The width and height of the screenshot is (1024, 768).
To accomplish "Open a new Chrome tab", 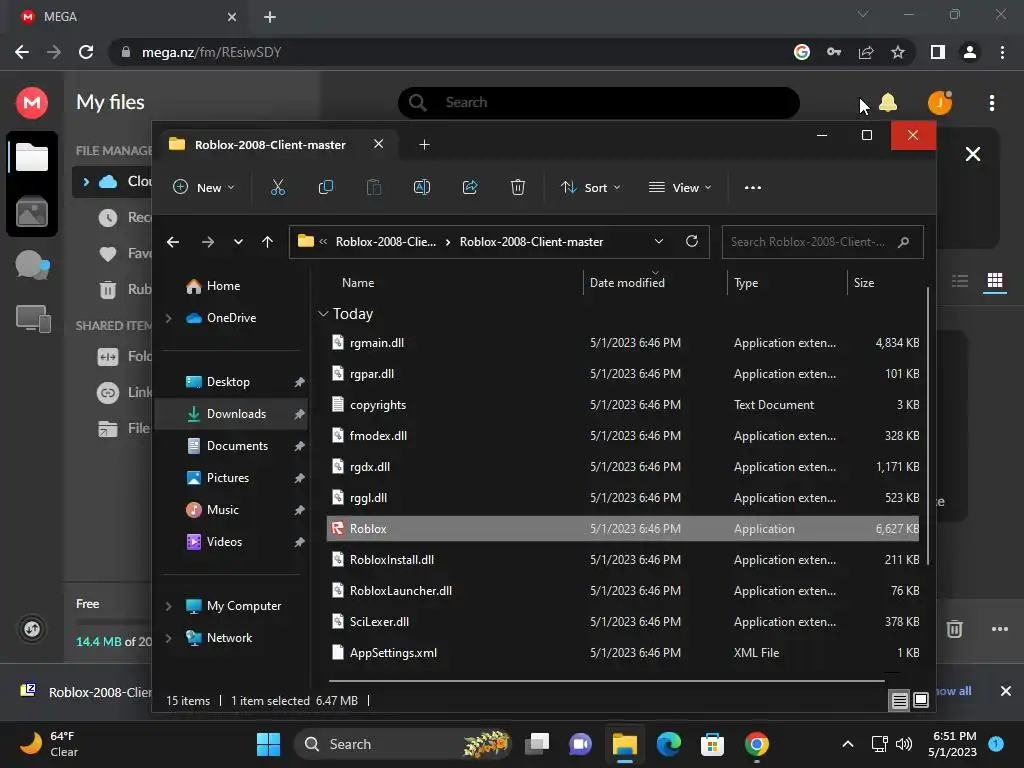I will (270, 17).
